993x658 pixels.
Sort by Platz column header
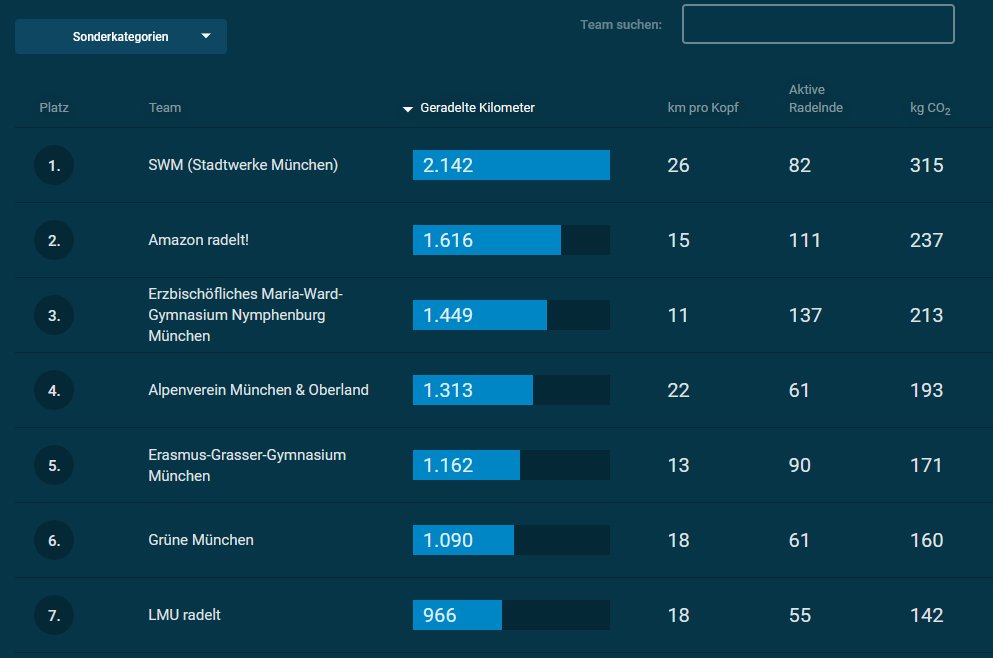tap(54, 108)
